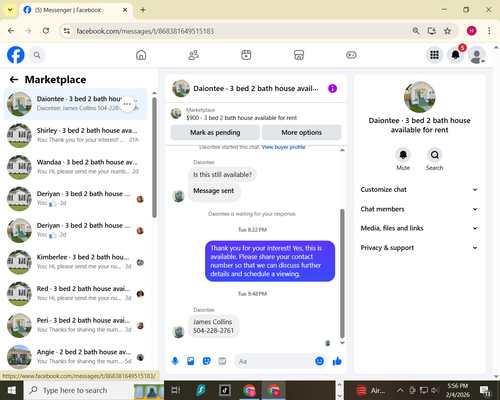Open Angie 2 bed 2 bath conversation
This screenshot has height=400, width=500.
pos(75,357)
